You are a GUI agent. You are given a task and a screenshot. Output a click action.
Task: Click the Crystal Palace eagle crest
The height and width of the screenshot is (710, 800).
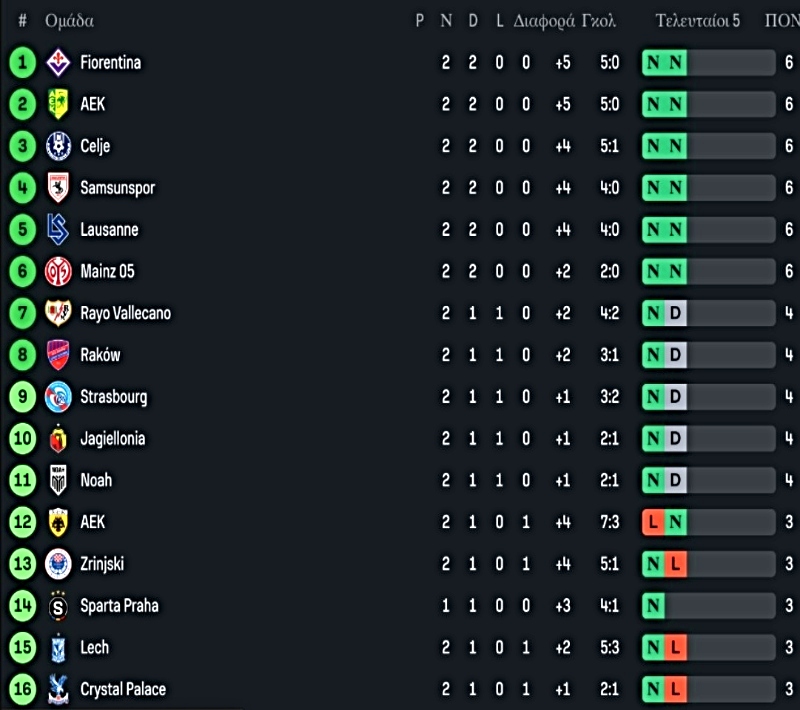tap(58, 689)
